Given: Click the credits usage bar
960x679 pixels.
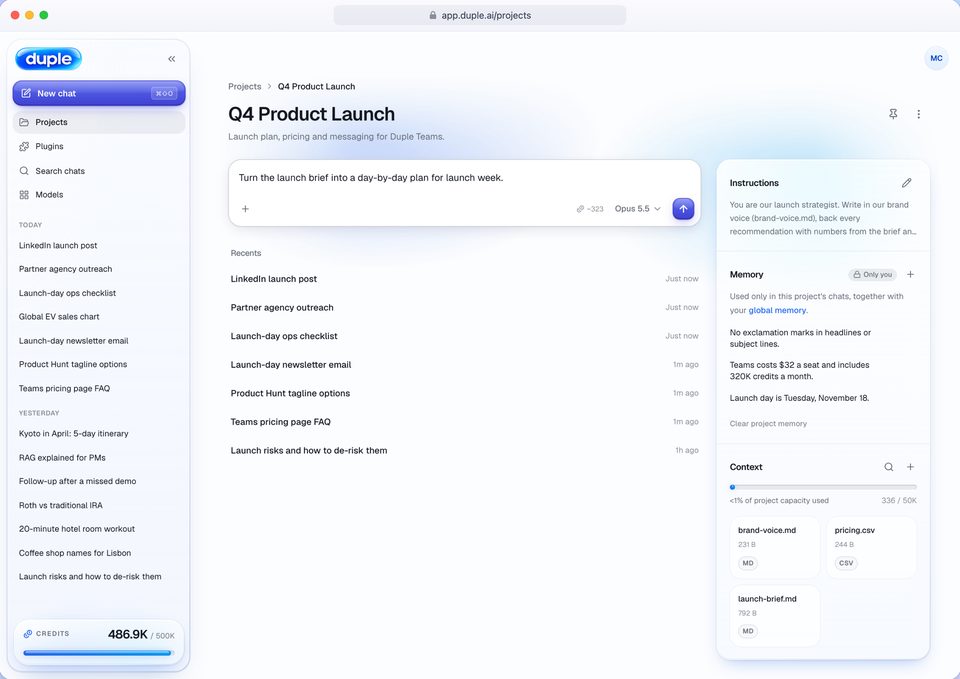Looking at the screenshot, I should pyautogui.click(x=99, y=653).
